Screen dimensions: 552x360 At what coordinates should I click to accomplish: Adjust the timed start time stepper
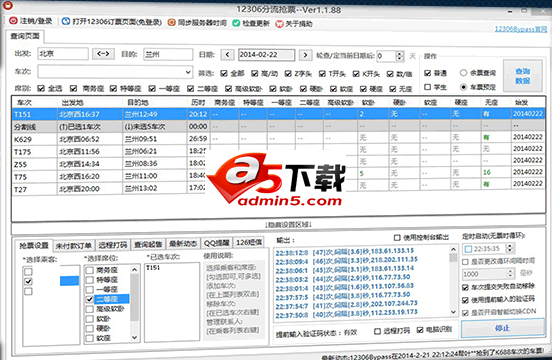[x=510, y=248]
